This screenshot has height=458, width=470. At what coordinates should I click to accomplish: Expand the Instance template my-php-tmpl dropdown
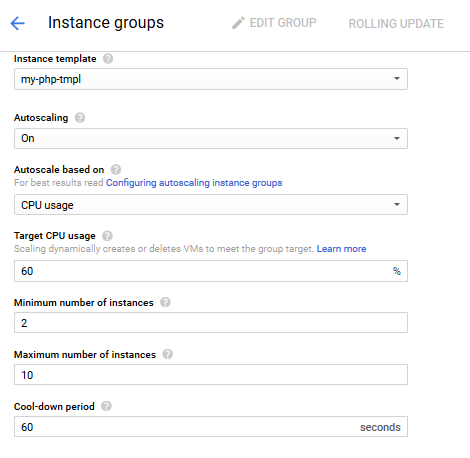tap(211, 79)
